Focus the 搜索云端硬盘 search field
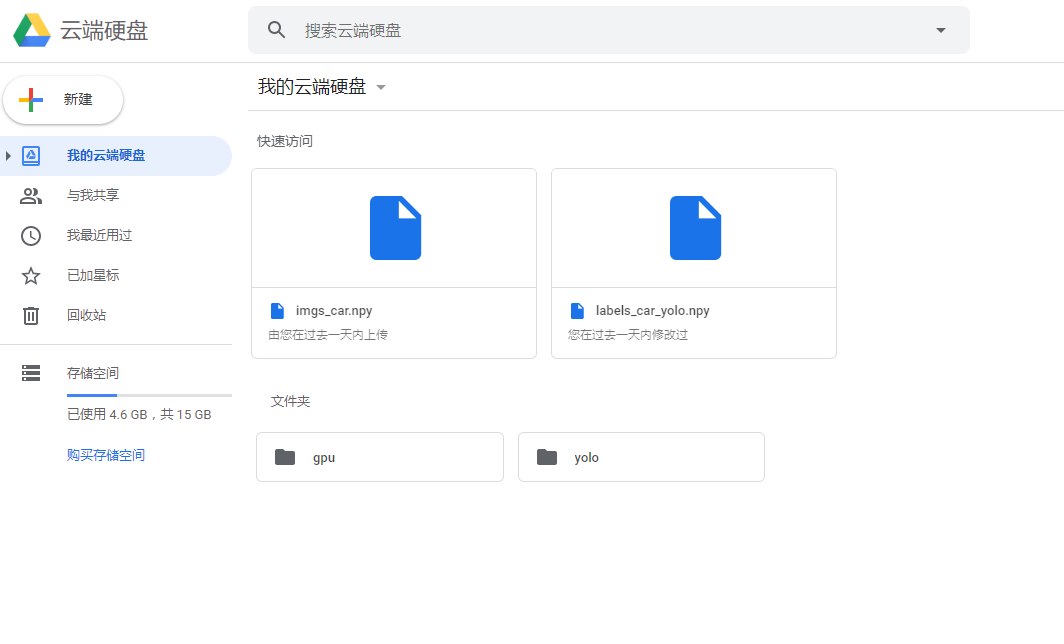This screenshot has height=644, width=1064. 609,30
